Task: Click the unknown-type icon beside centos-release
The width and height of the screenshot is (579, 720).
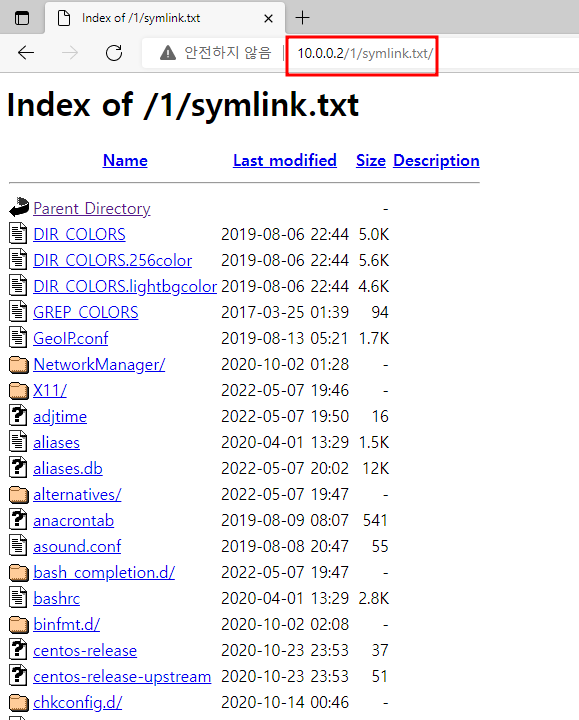Action: click(x=18, y=649)
